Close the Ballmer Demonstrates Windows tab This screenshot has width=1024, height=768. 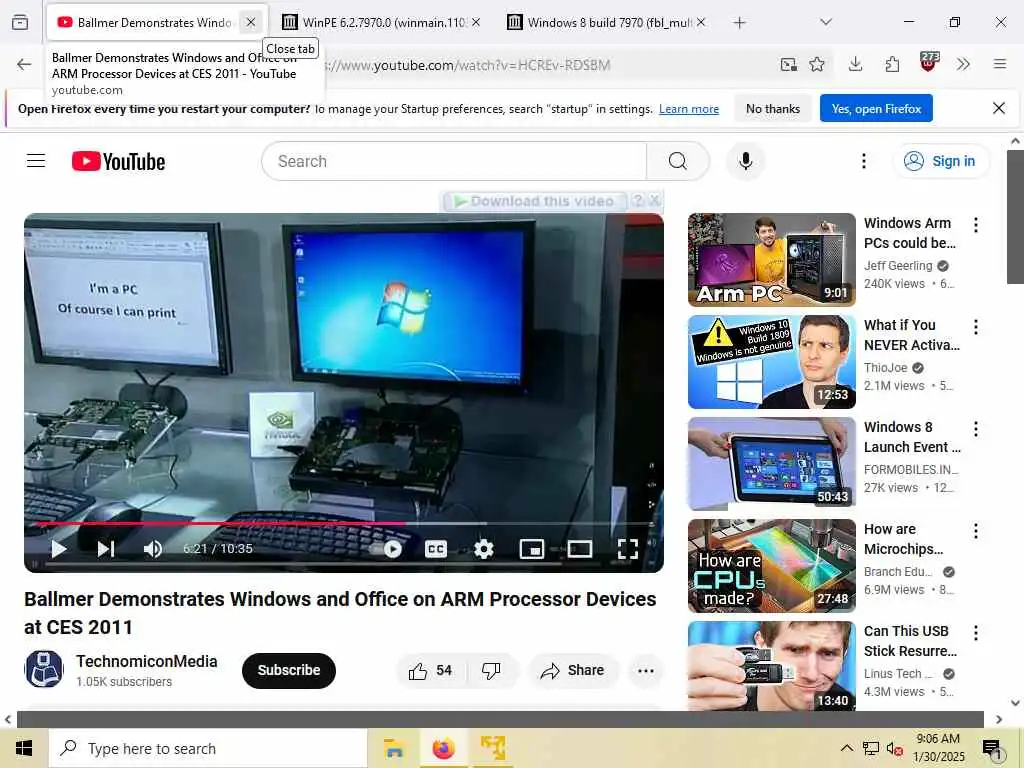[251, 22]
